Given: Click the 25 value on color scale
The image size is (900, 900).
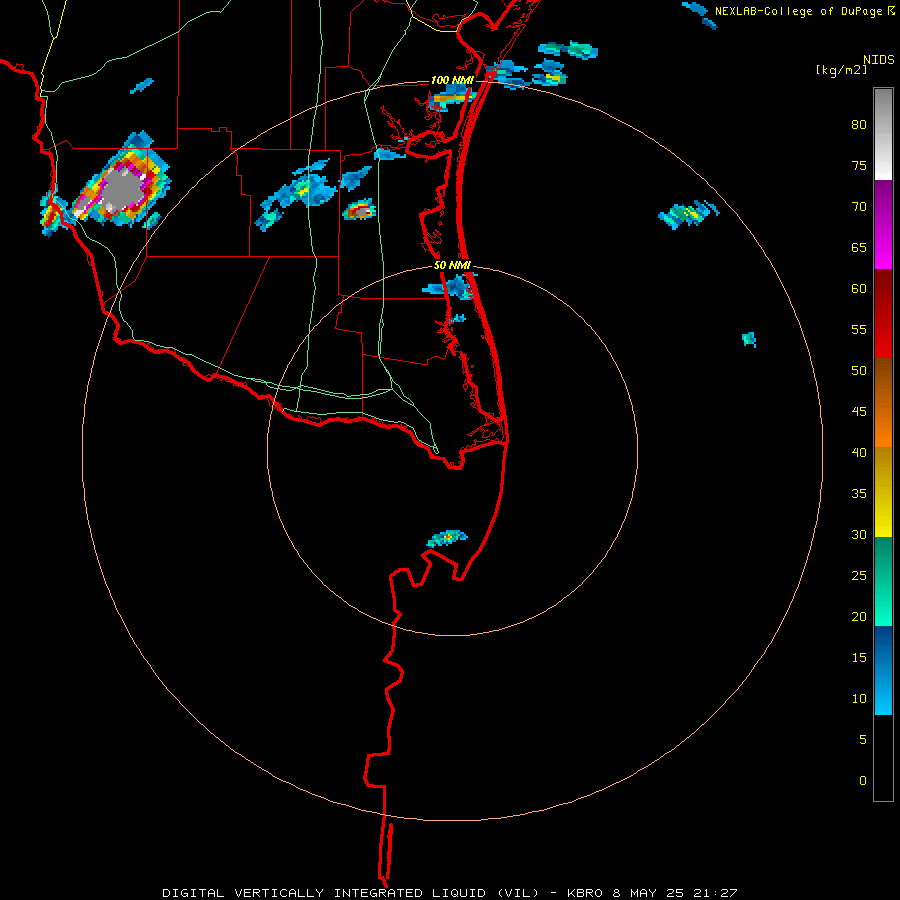Looking at the screenshot, I should 859,576.
